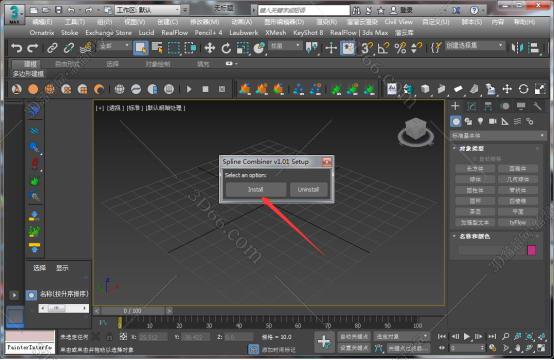Viewport: 554px width, 360px height.
Task: Click Install in Spline Combiner Setup dialog
Action: [x=256, y=190]
